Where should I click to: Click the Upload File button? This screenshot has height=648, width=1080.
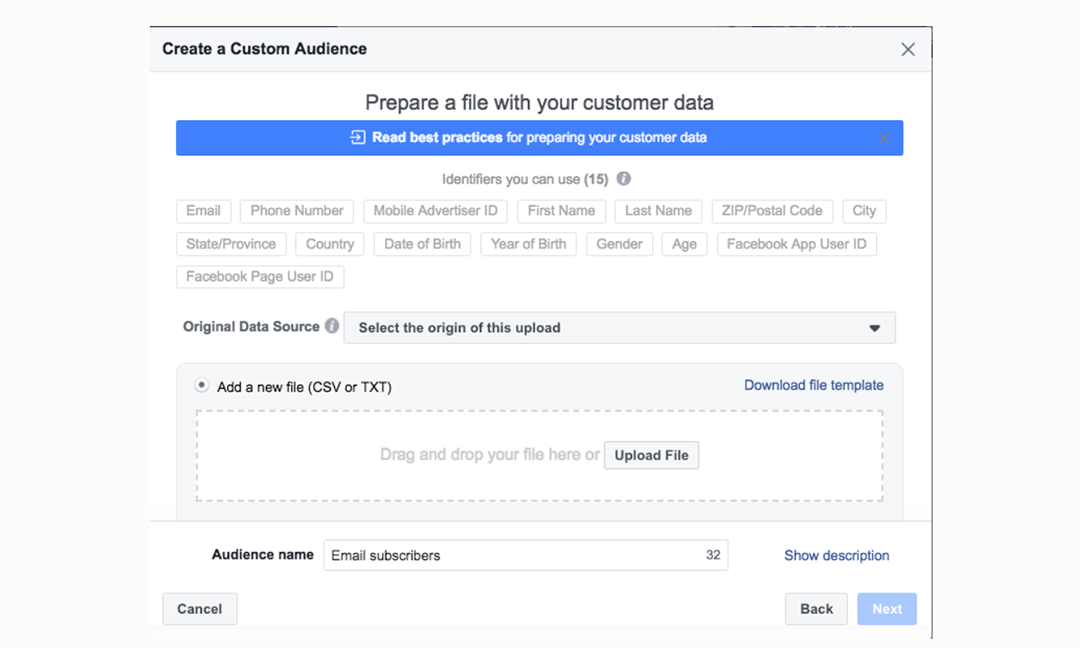point(651,455)
